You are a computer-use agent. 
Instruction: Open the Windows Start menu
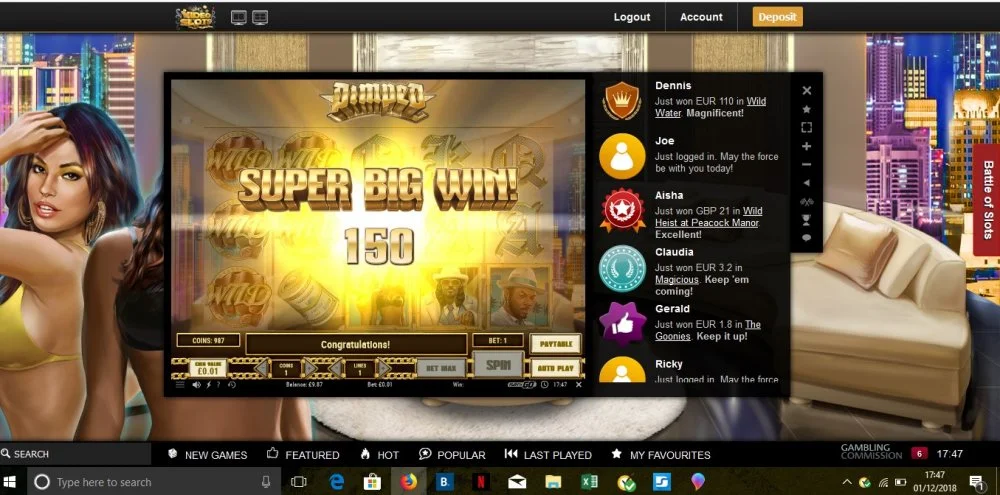[11, 482]
